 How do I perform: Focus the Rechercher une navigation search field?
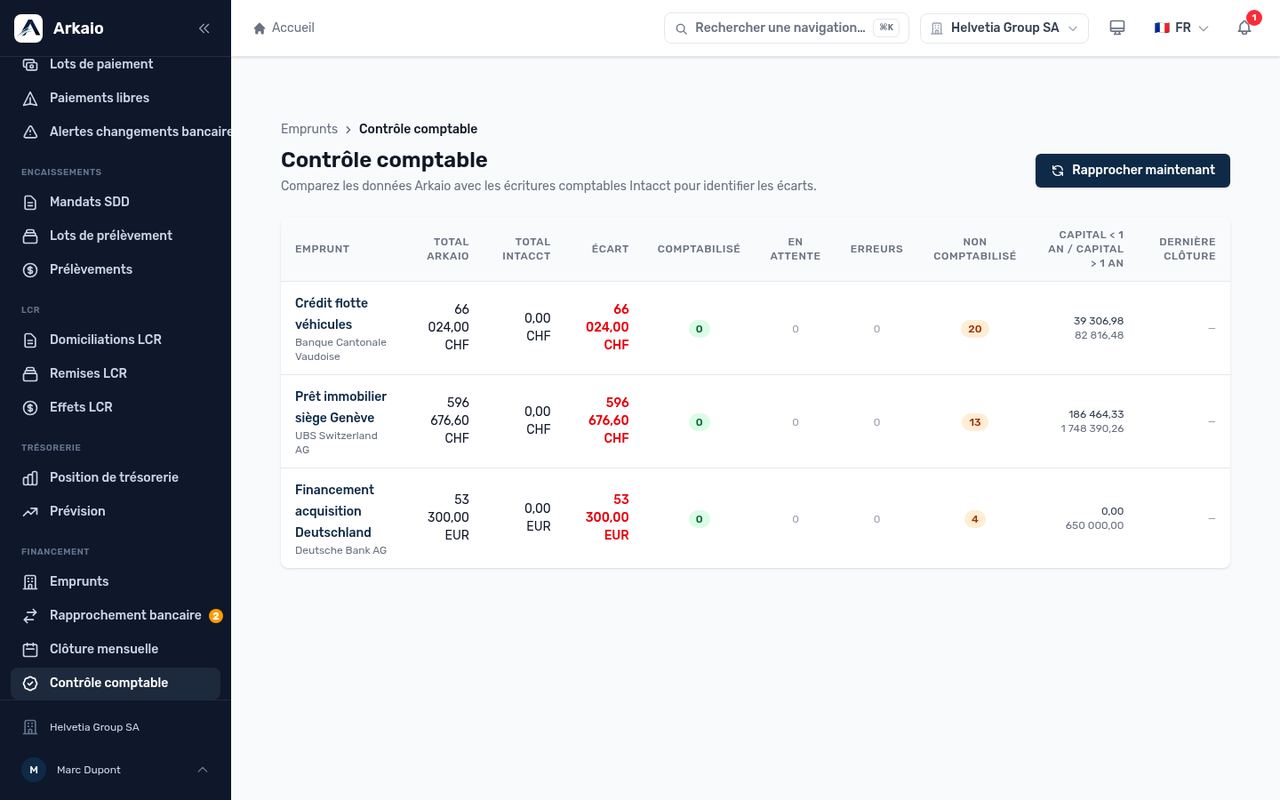[x=786, y=28]
